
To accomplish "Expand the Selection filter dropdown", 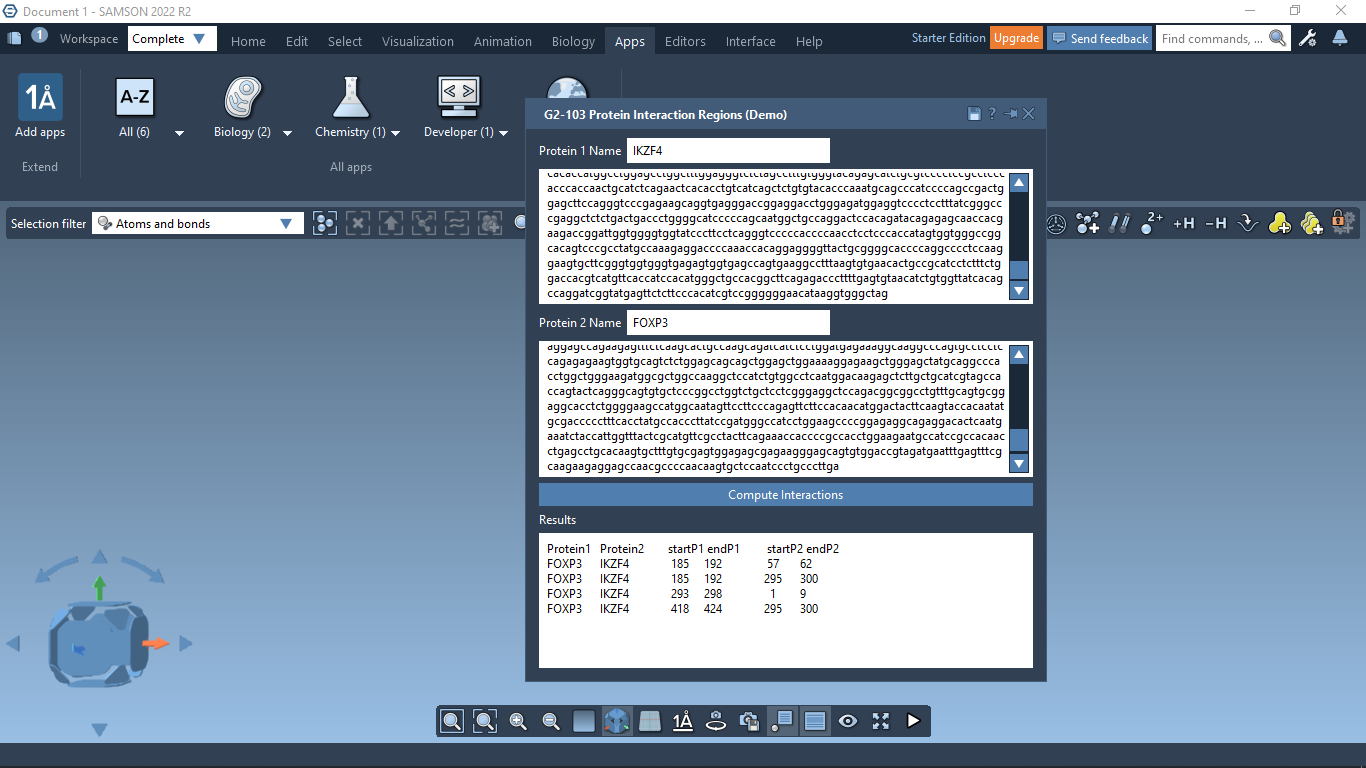I will (197, 224).
